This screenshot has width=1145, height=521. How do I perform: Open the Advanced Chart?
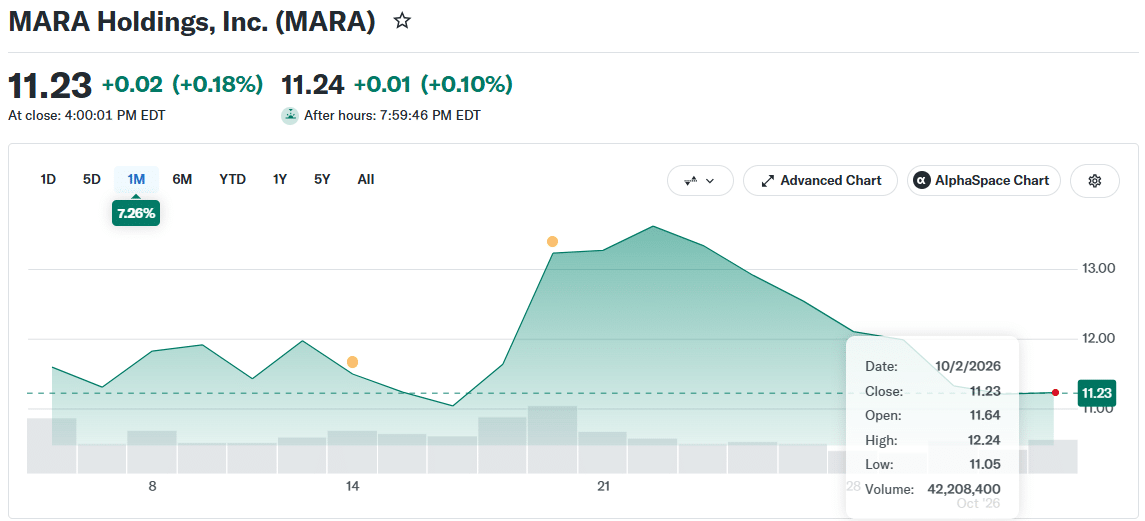(x=821, y=180)
